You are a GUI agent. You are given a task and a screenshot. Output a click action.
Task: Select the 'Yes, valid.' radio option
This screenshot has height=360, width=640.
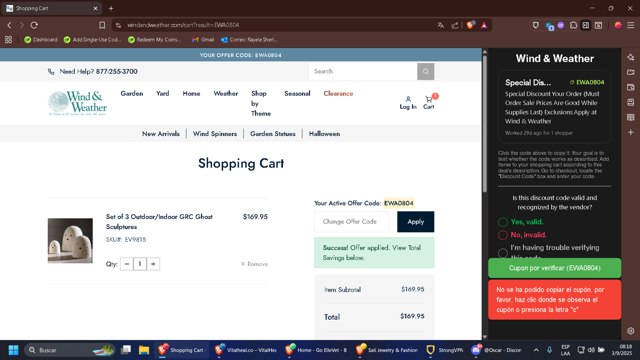click(503, 222)
